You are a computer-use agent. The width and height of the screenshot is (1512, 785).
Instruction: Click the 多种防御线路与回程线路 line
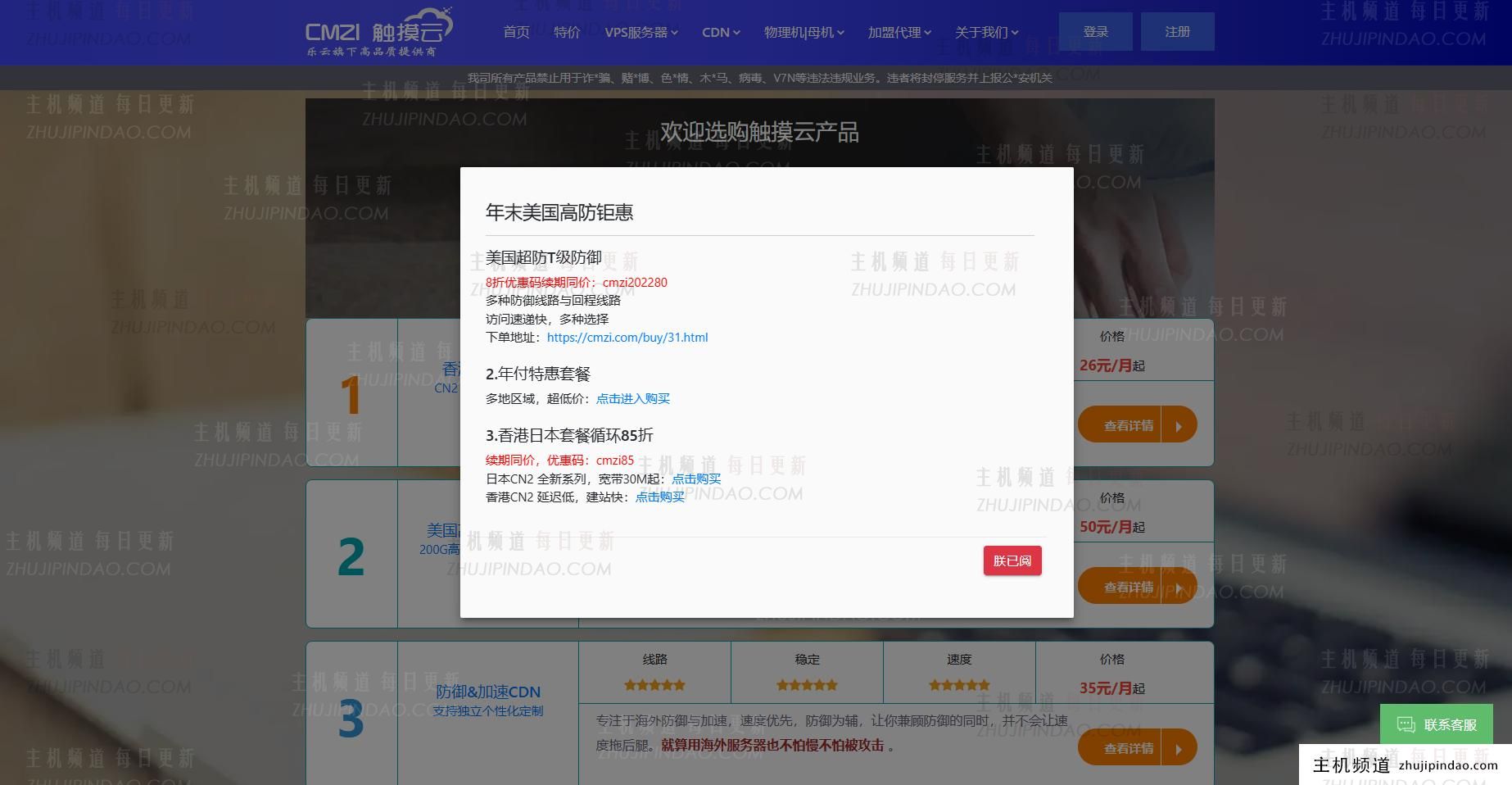pyautogui.click(x=553, y=300)
